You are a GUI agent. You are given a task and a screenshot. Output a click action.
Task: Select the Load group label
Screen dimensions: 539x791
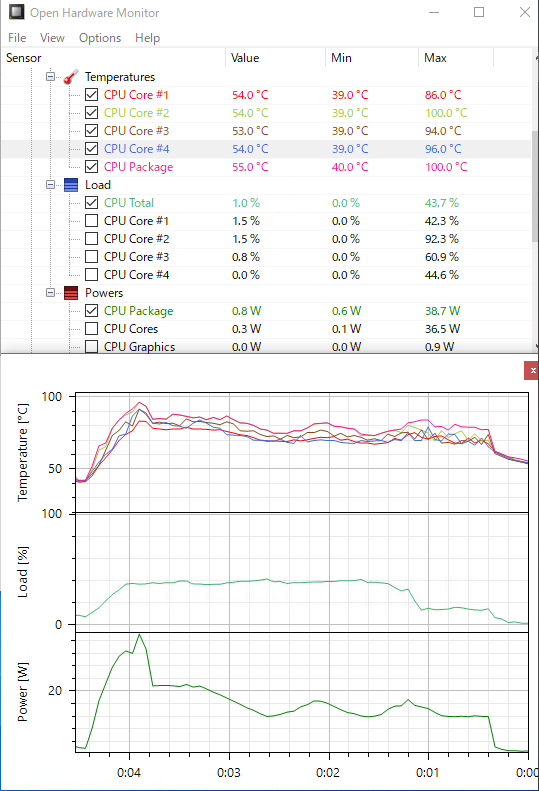pos(98,185)
